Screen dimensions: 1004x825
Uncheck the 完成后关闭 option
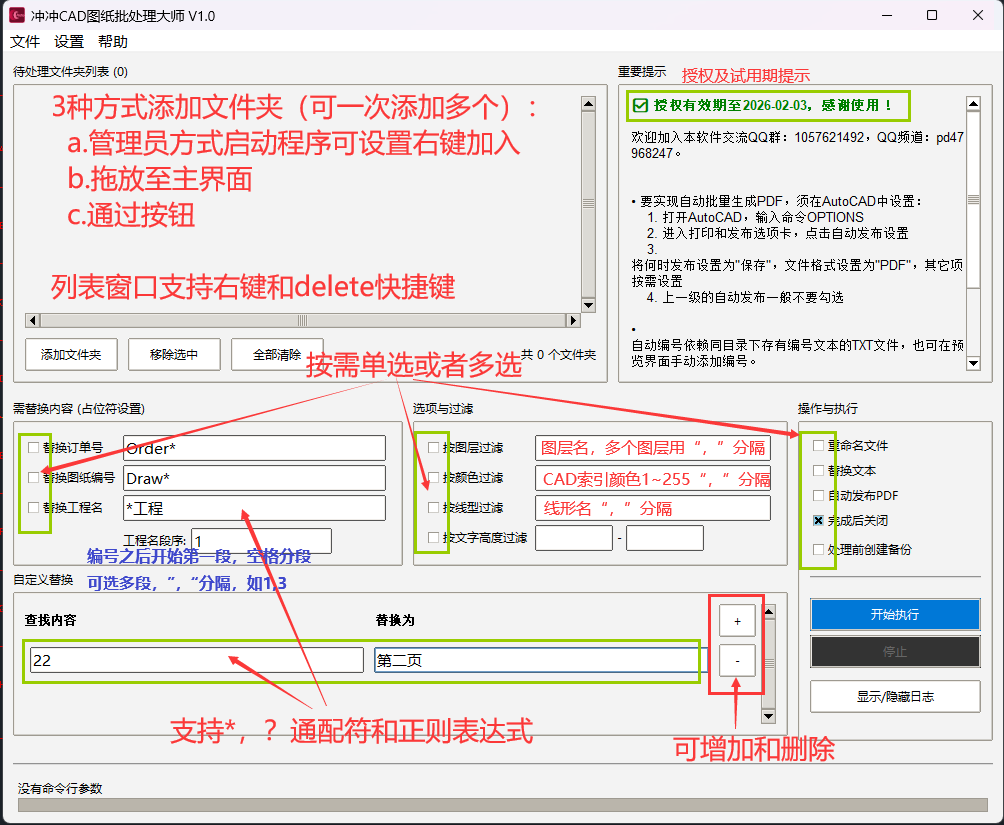pos(819,521)
